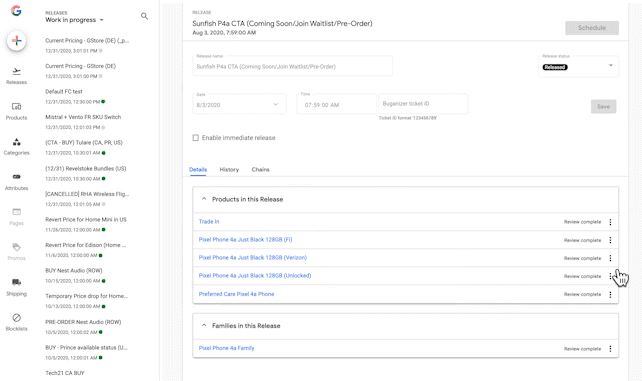Click the Google logo icon

[16, 11]
